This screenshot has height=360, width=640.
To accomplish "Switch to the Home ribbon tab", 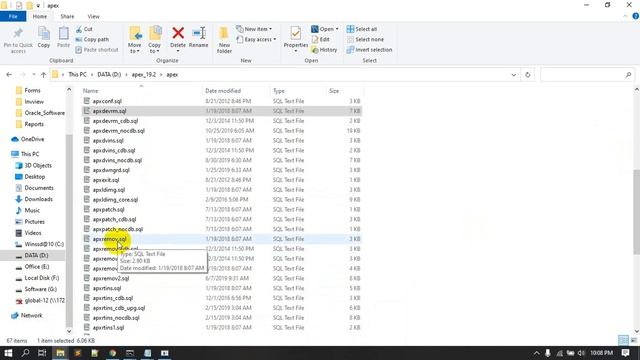I will 40,16.
